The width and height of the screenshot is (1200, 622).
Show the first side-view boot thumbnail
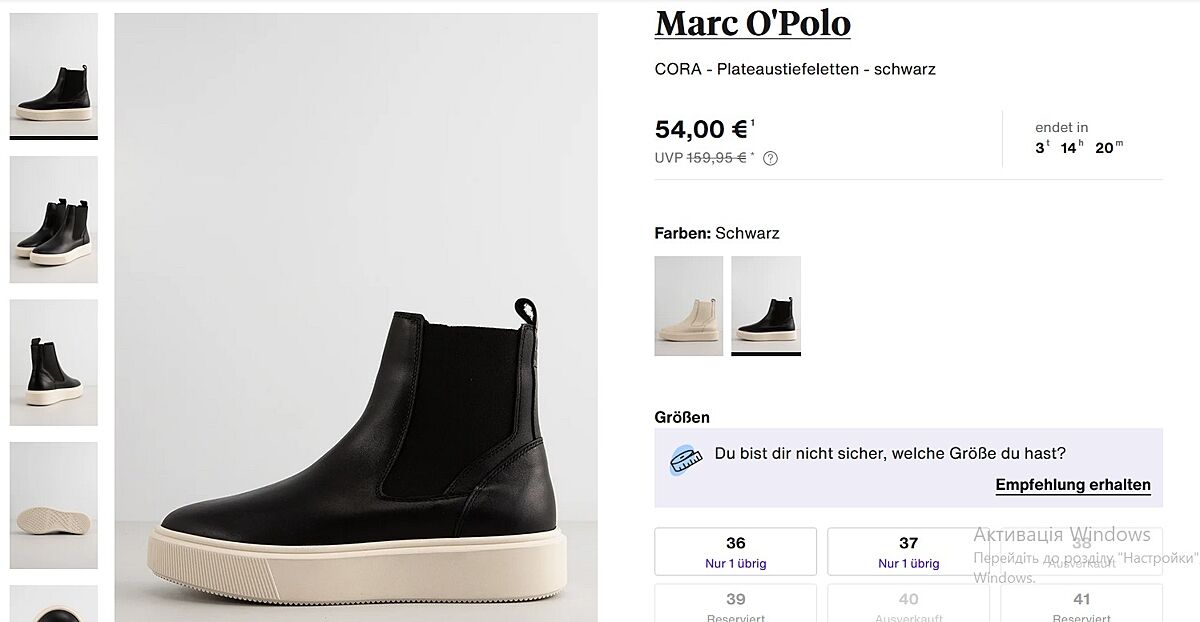(x=54, y=76)
